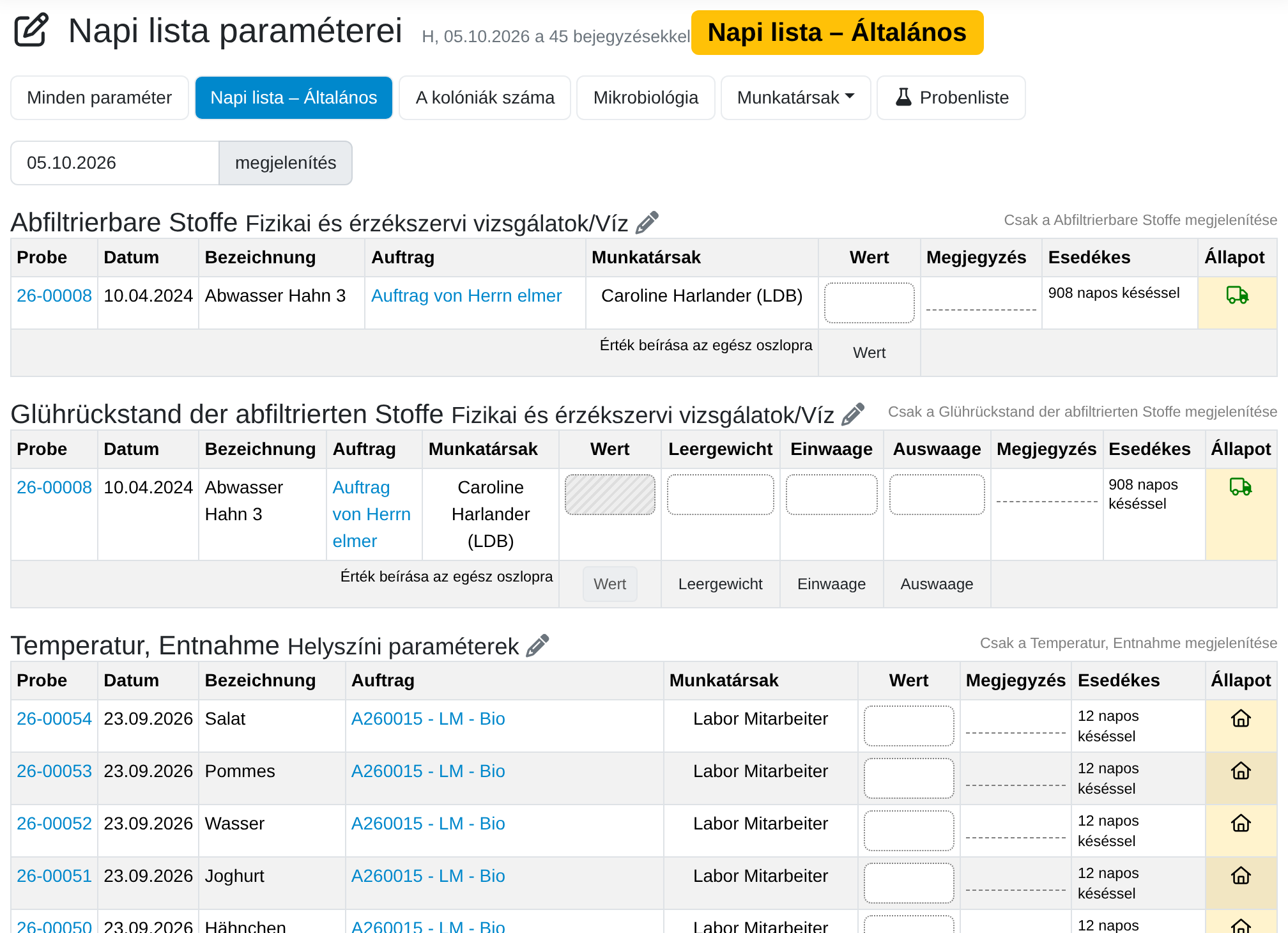Viewport: 1288px width, 933px height.
Task: Click the truck status icon in Glührückstand row
Action: 1241,486
